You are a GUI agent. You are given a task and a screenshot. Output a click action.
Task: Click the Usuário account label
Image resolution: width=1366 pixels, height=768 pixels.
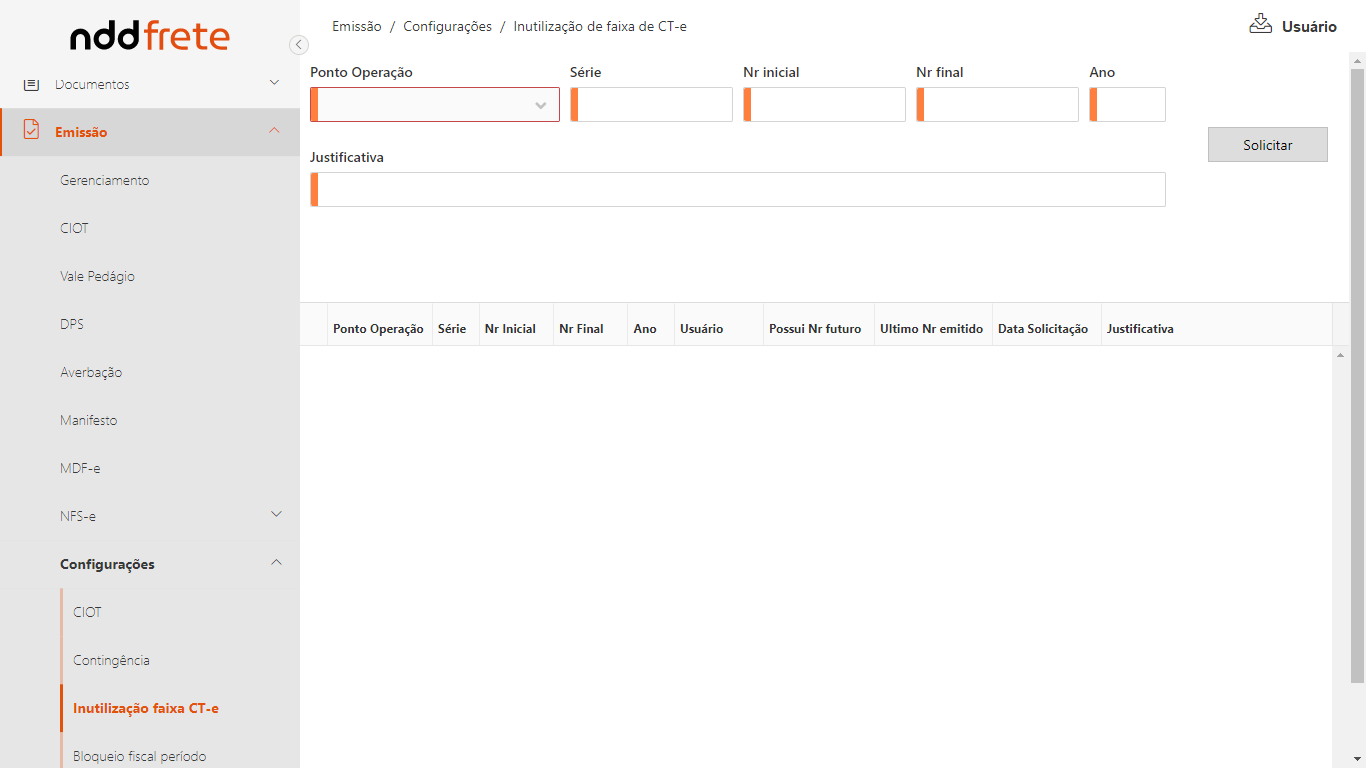point(1309,27)
